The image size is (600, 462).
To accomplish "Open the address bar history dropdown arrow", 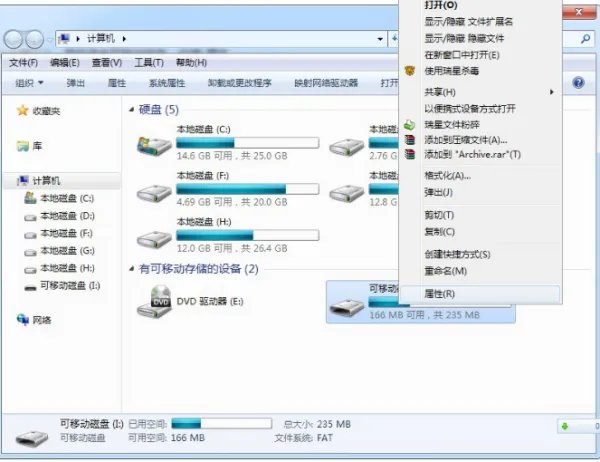I will click(x=380, y=39).
